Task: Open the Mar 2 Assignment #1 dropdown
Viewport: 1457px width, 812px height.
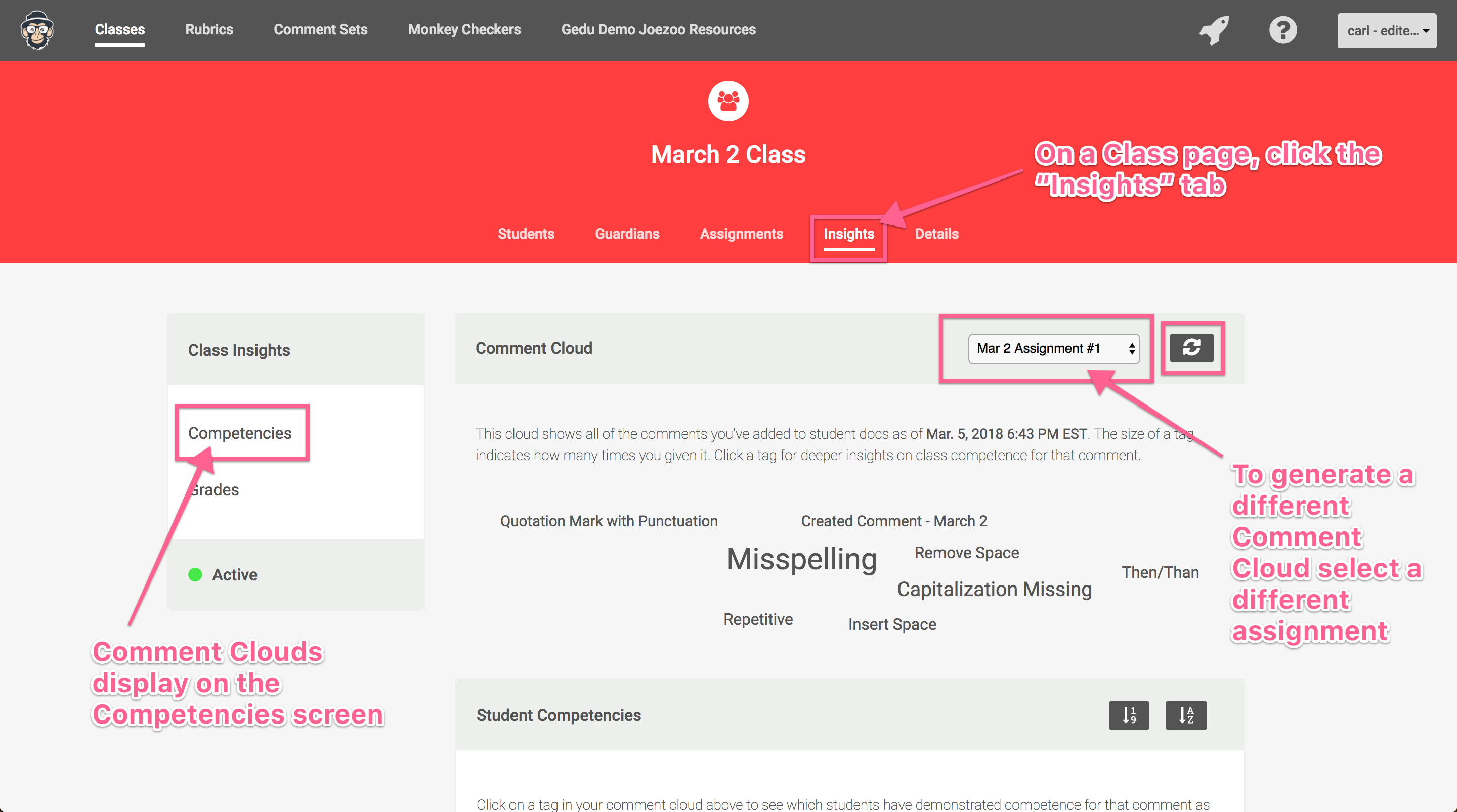Action: click(1053, 348)
